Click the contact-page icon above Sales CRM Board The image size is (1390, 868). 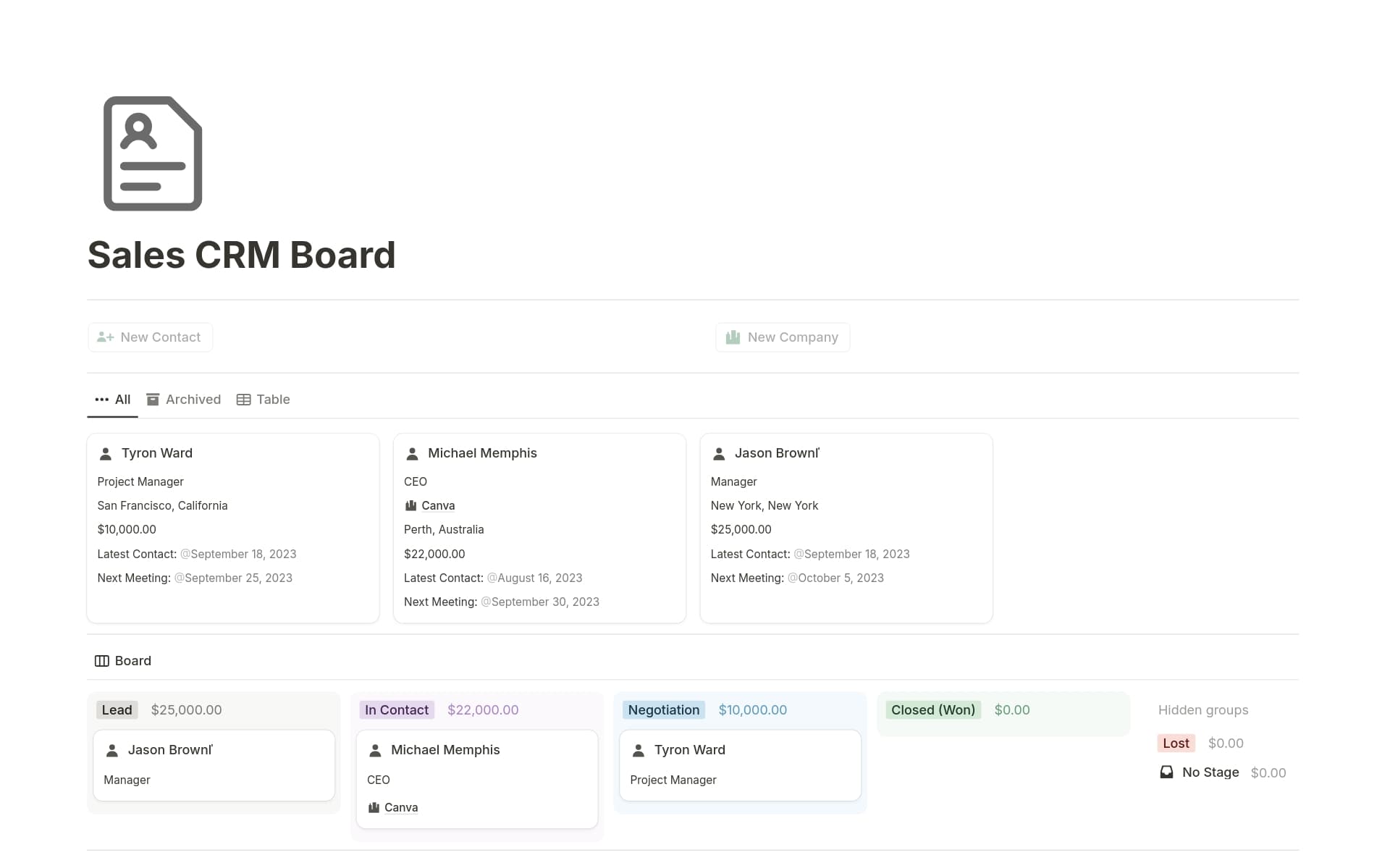point(152,153)
